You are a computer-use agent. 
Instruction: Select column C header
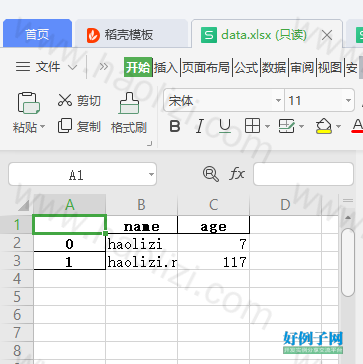click(x=213, y=205)
